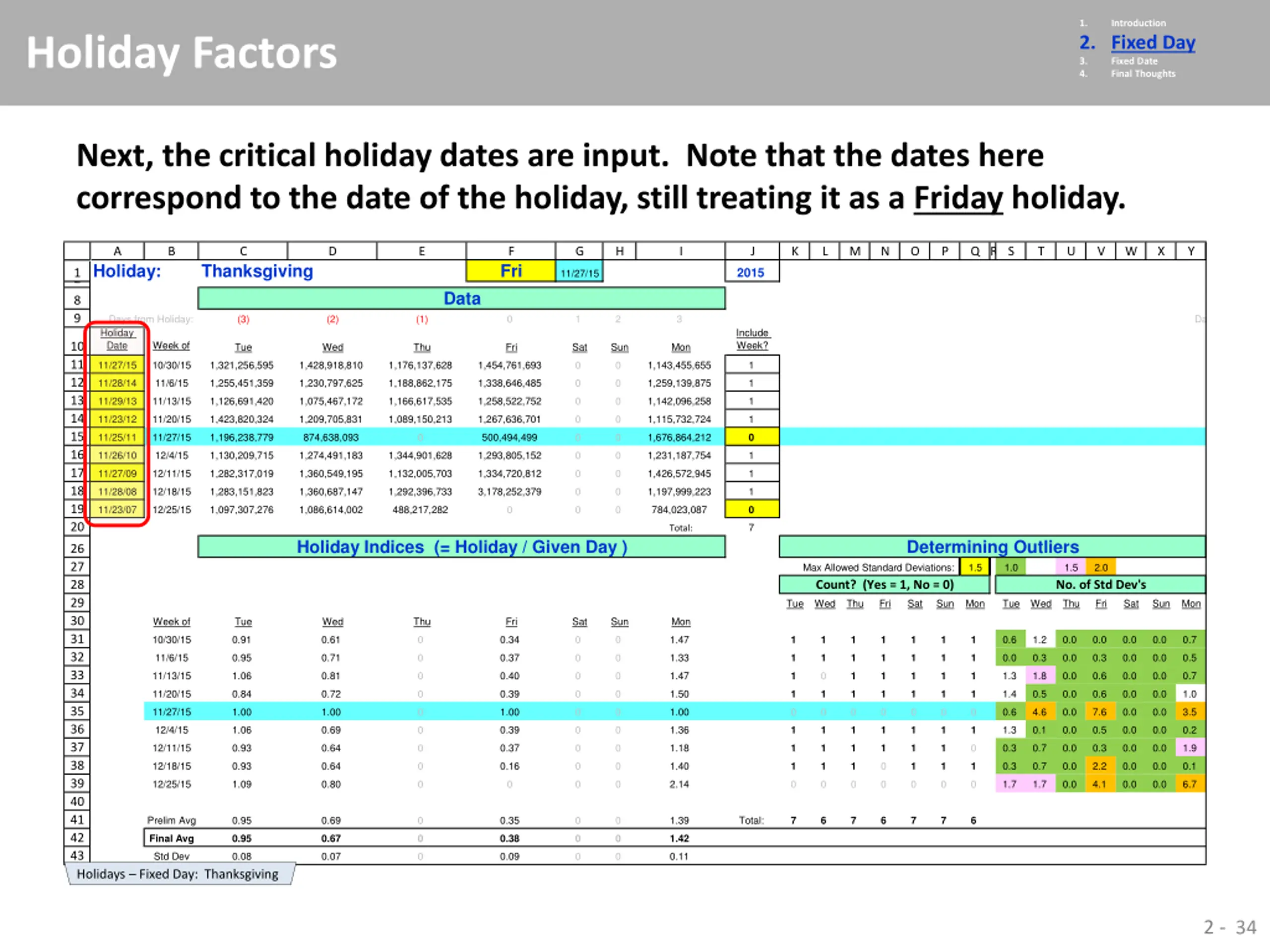1270x952 pixels.
Task: Click the yellow 1.5 max standard deviations cell
Action: (974, 567)
